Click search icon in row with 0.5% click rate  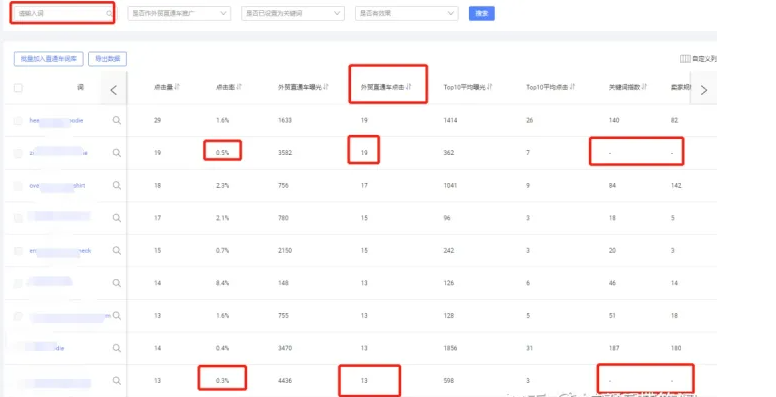(116, 153)
